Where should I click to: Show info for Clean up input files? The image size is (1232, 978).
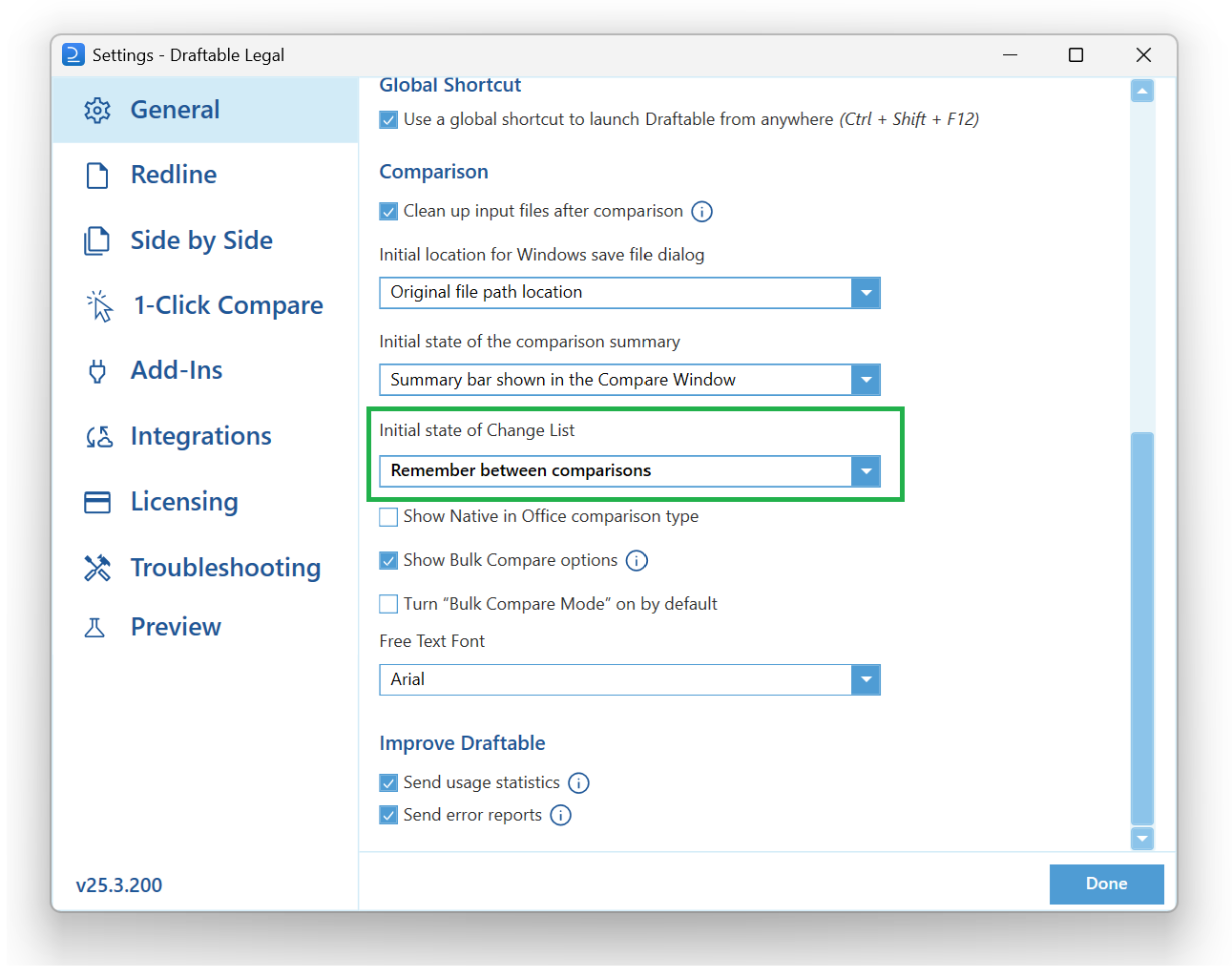click(x=701, y=212)
